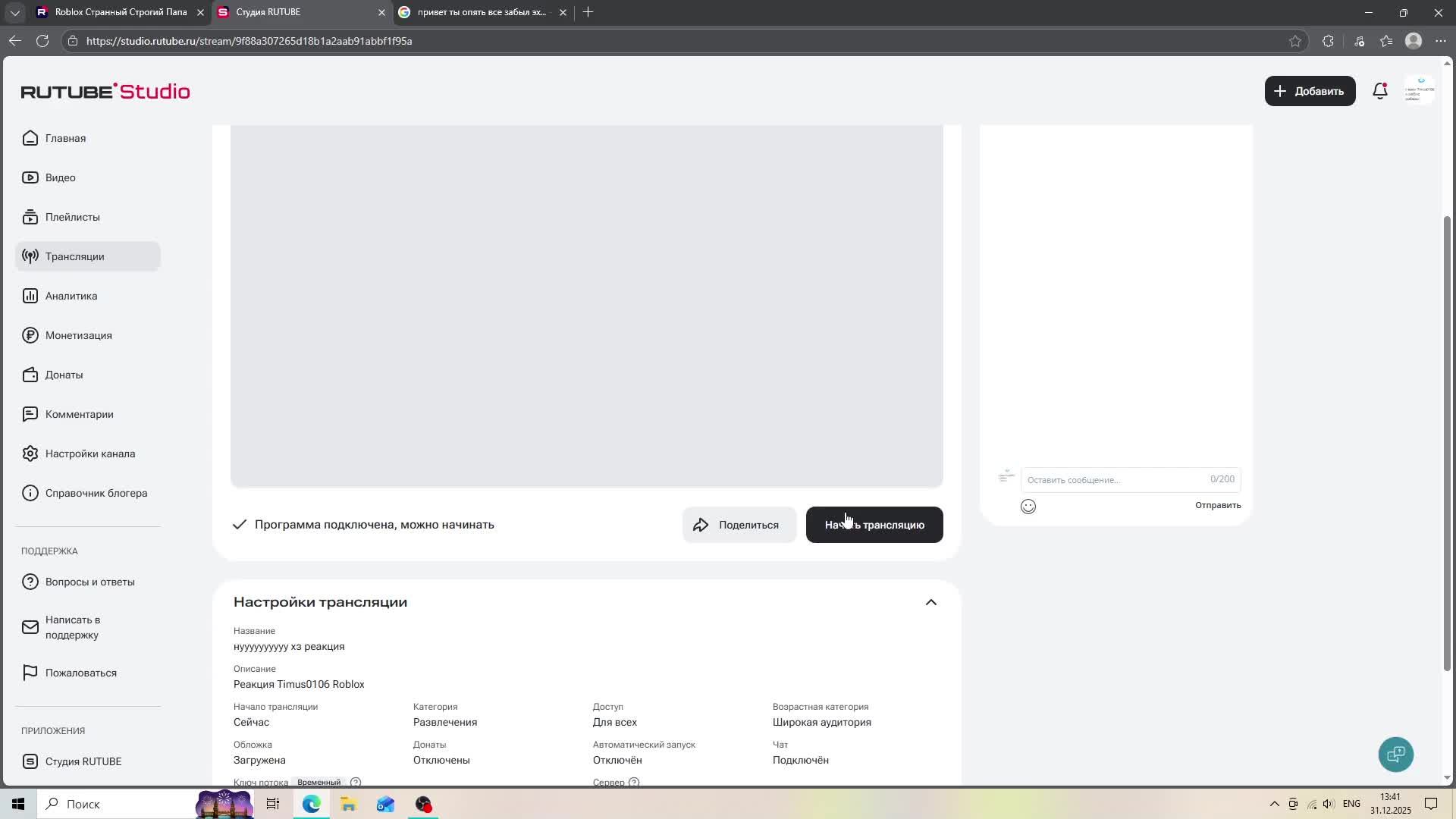This screenshot has height=819, width=1456.
Task: Click the server help question icon
Action: point(634,782)
